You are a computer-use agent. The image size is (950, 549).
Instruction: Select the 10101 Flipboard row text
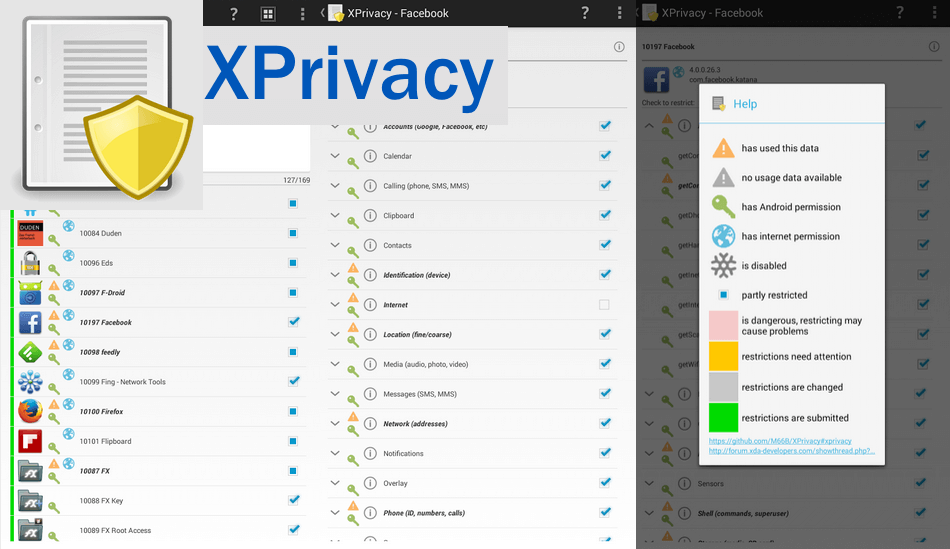[x=105, y=441]
